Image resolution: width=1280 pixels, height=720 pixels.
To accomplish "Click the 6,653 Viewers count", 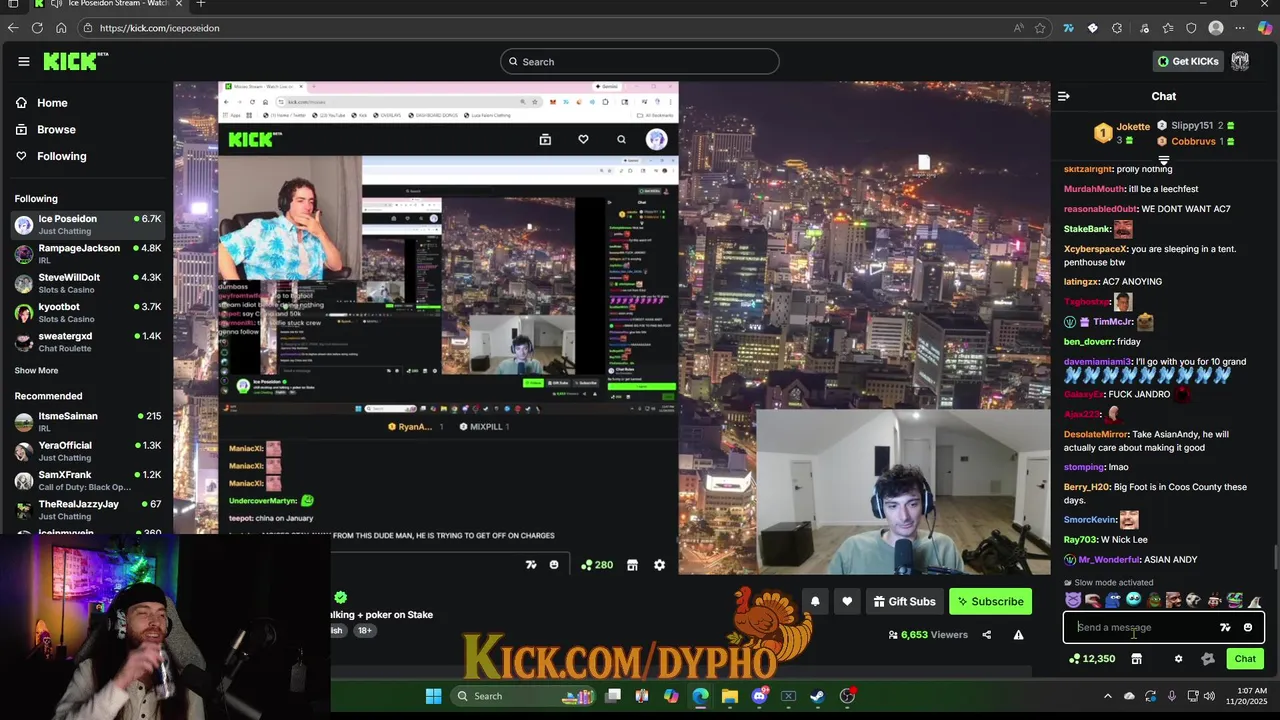I will click(928, 635).
